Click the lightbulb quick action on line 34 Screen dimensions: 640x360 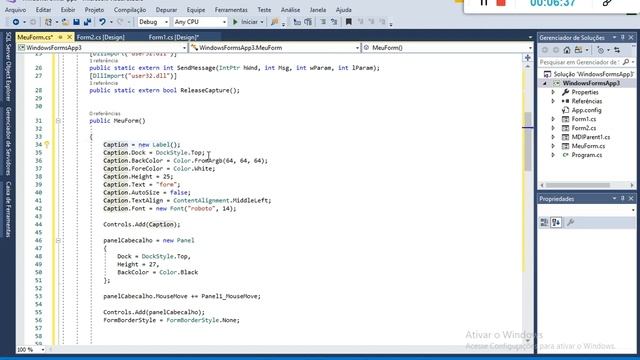click(x=47, y=144)
